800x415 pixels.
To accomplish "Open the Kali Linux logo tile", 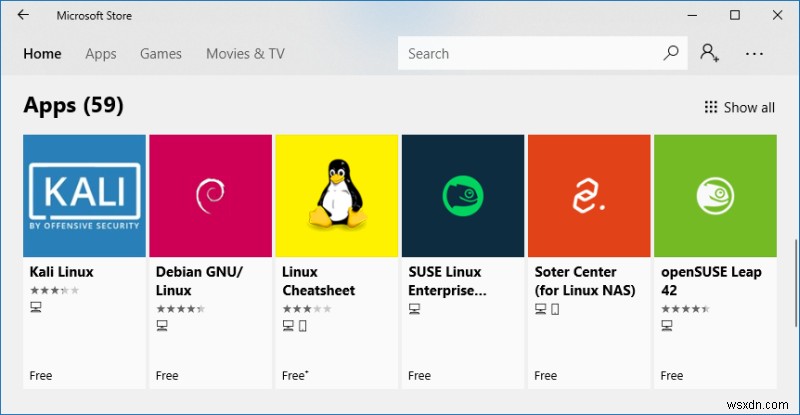I will coord(85,196).
